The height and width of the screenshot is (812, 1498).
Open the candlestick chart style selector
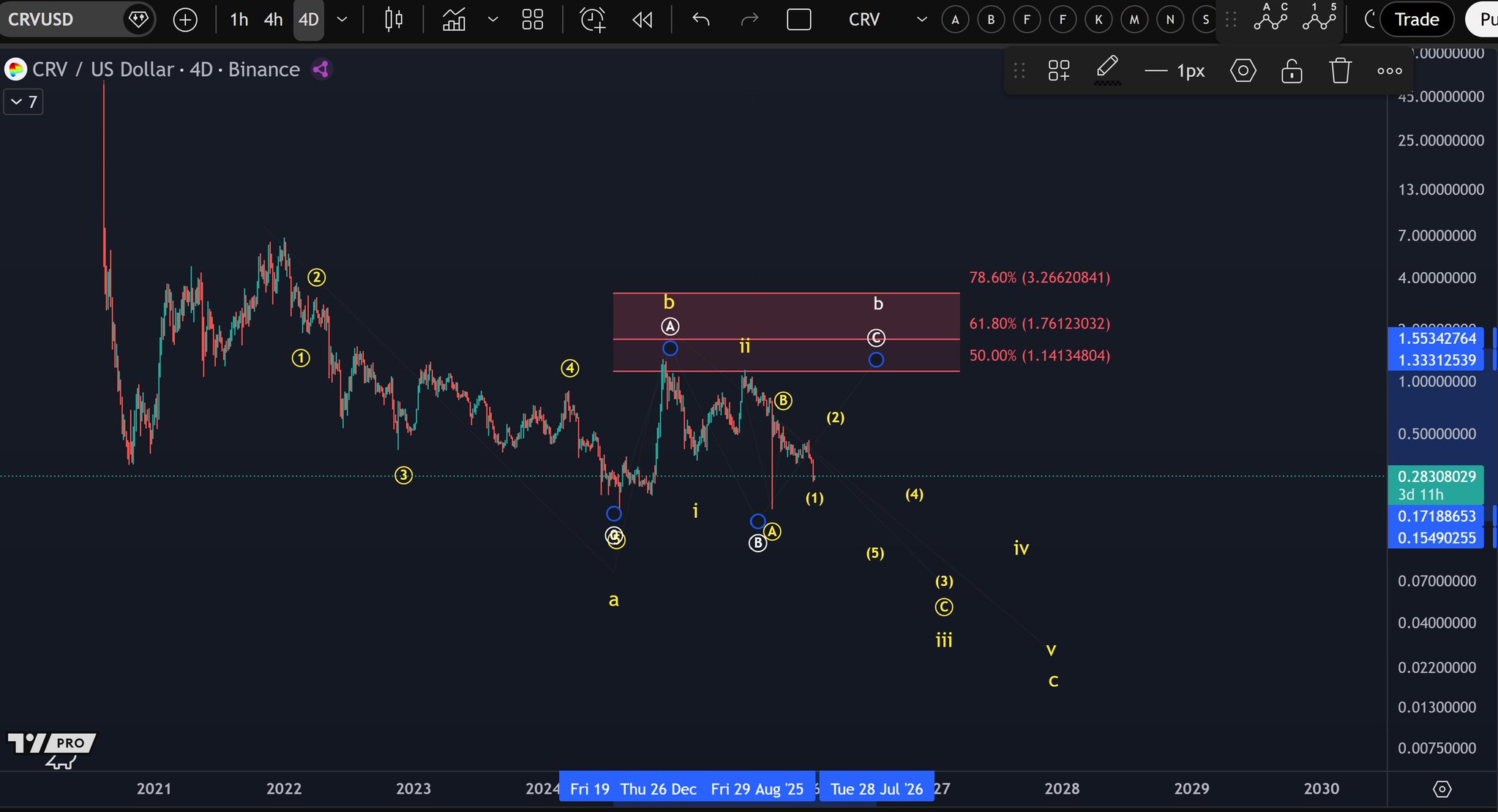[394, 20]
